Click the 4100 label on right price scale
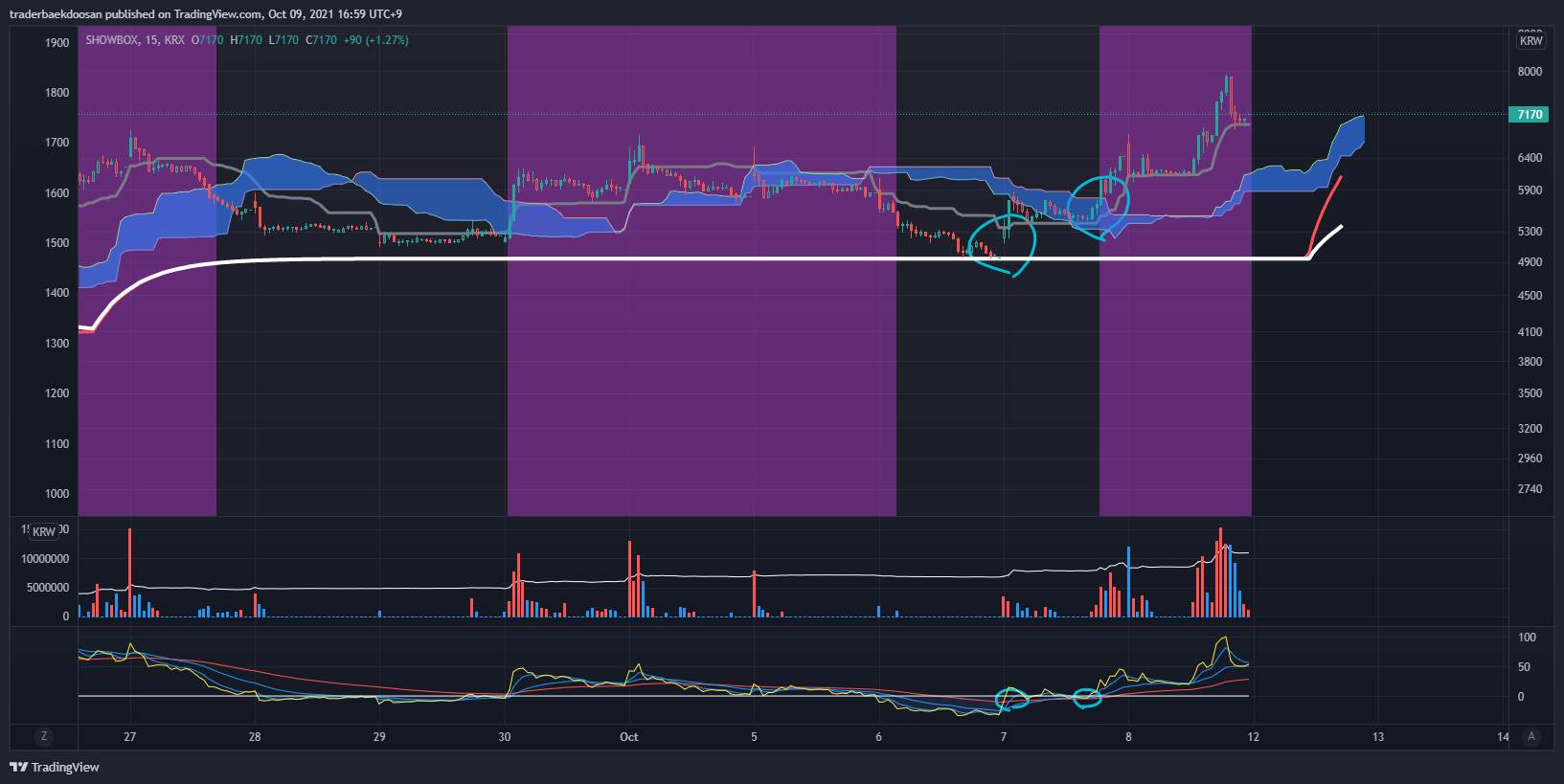 click(x=1530, y=332)
